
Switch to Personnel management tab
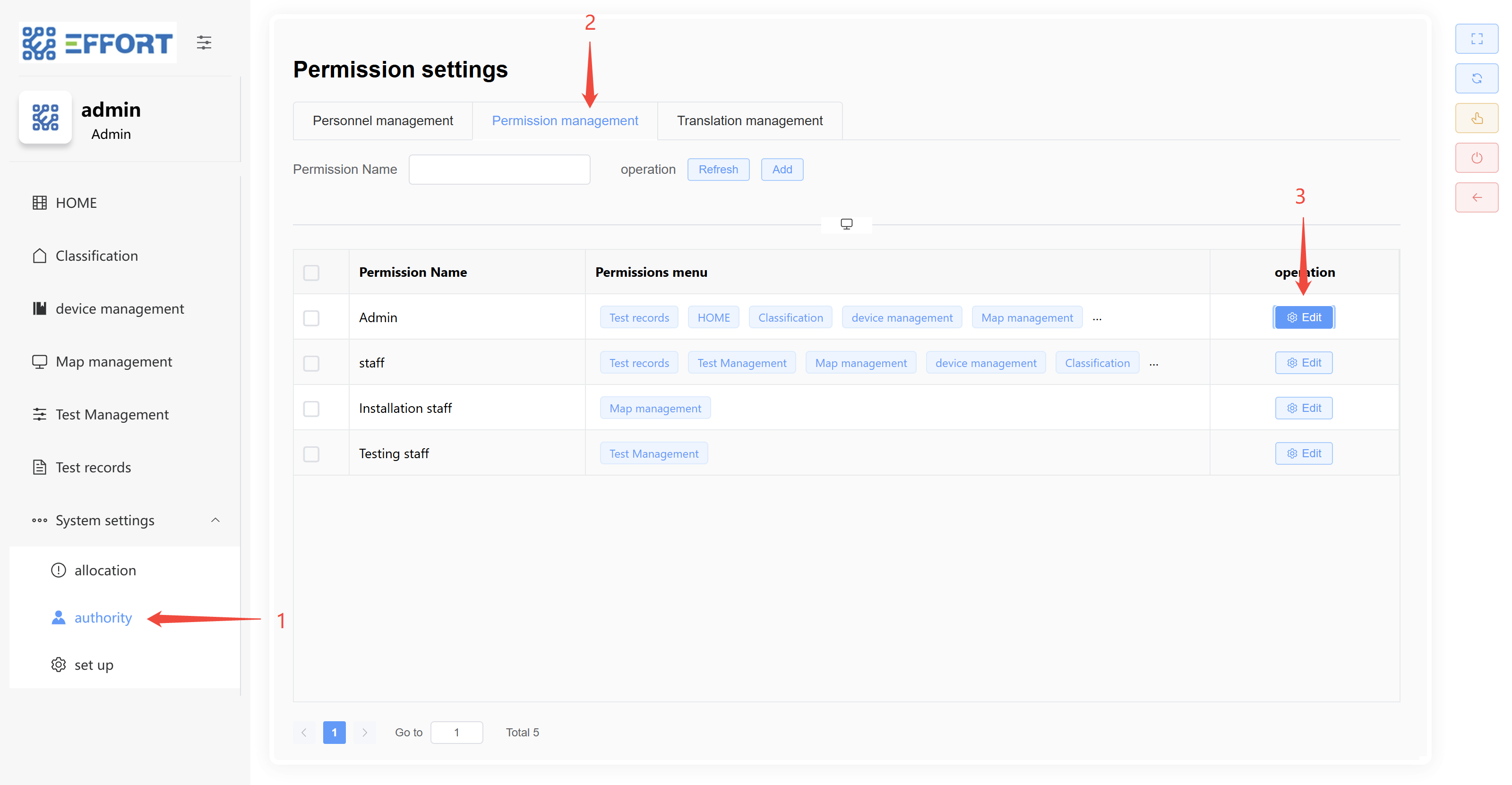point(383,121)
